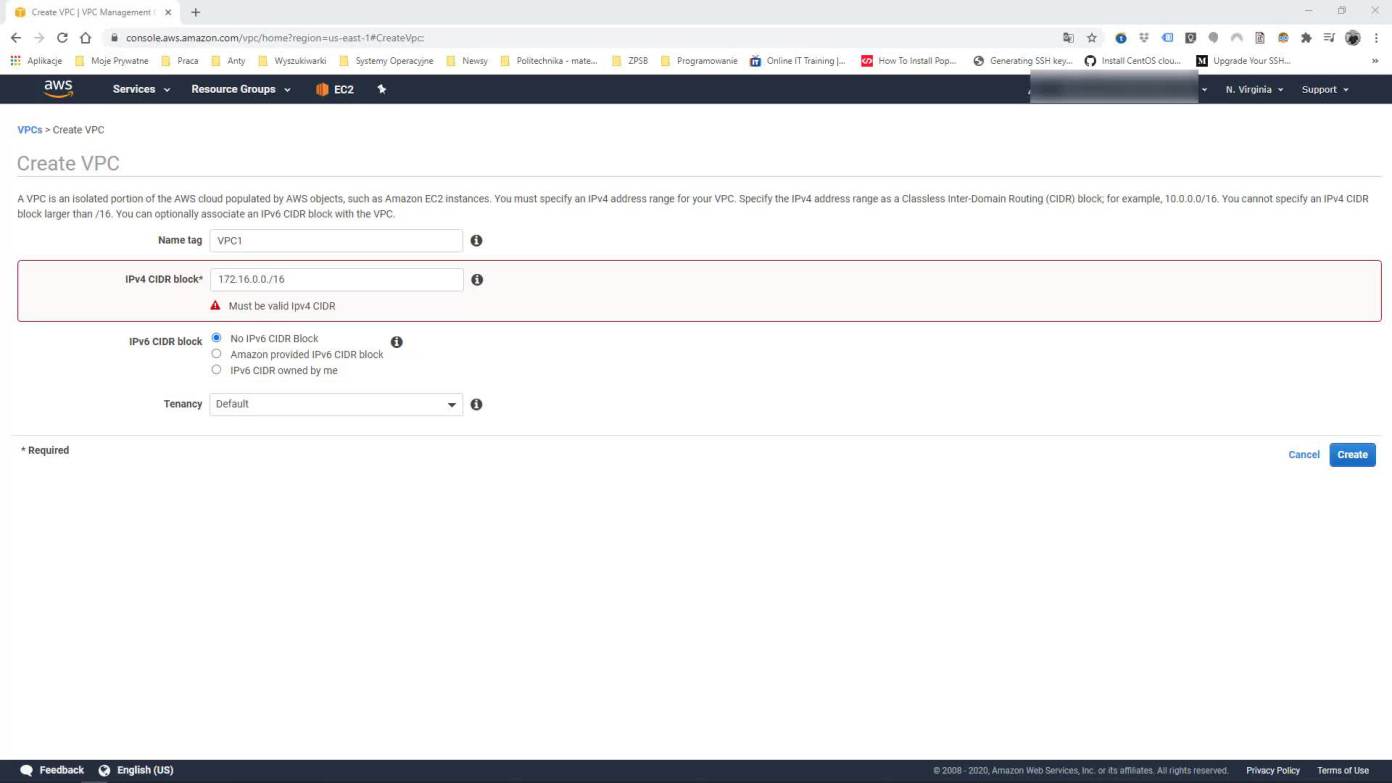Viewport: 1392px width, 783px height.
Task: Click the IPv4 CIDR block input field
Action: click(336, 280)
